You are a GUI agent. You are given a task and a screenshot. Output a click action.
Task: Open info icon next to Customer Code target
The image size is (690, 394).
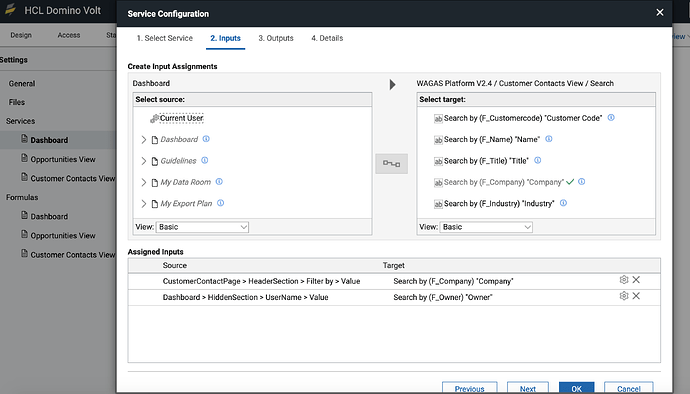[x=611, y=118]
